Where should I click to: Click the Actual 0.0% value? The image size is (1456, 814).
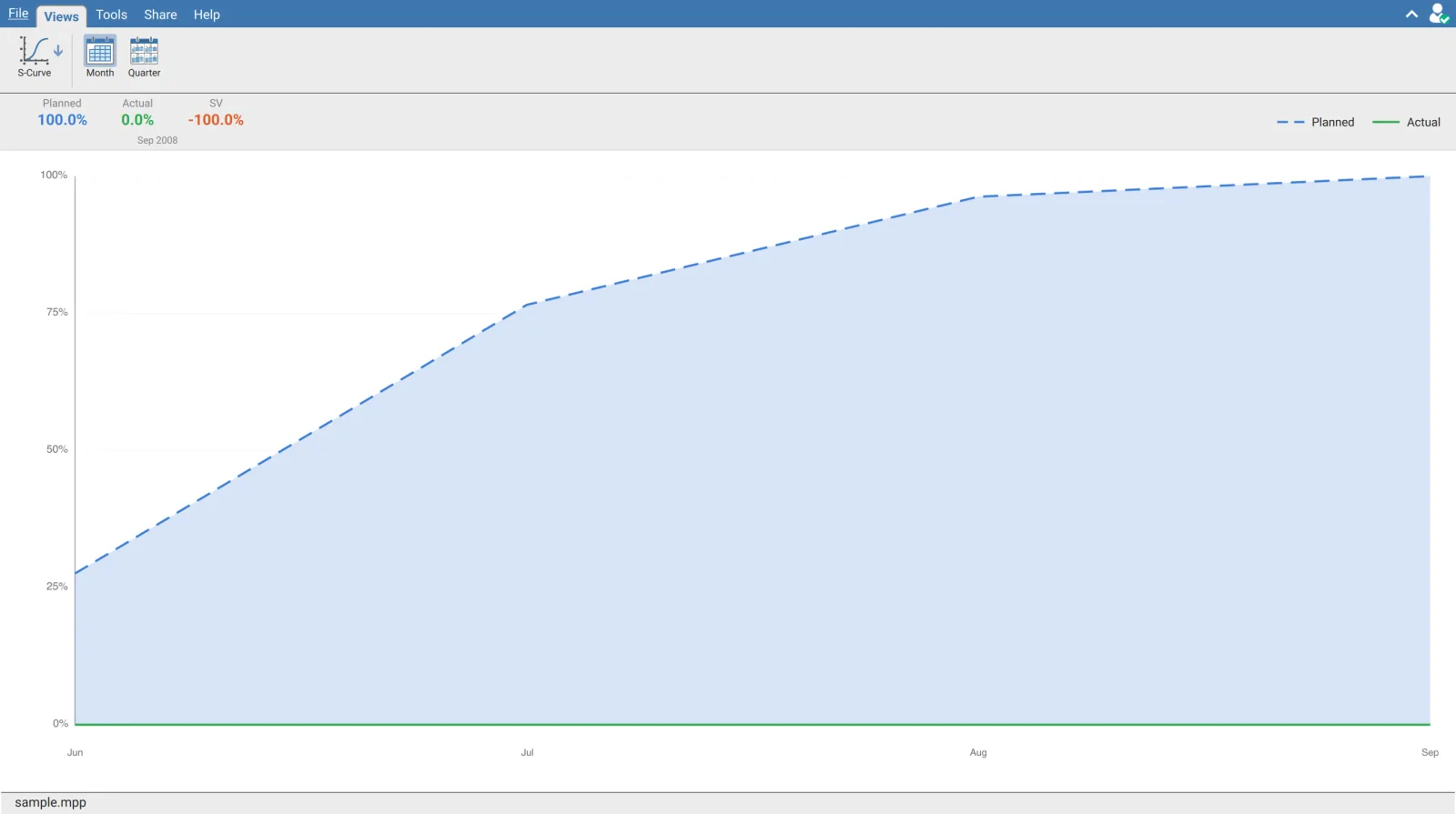137,120
